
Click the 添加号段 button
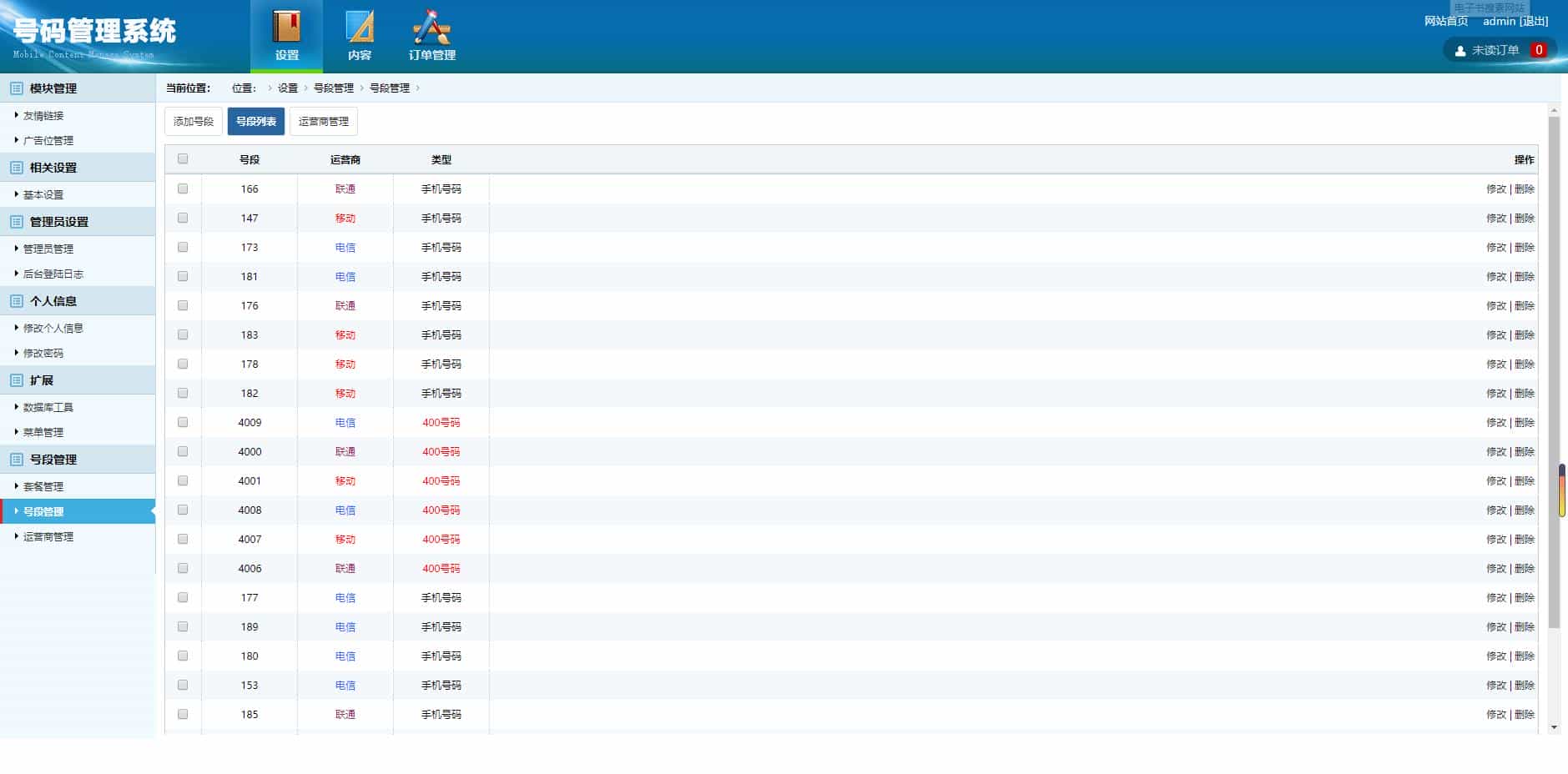pyautogui.click(x=193, y=121)
